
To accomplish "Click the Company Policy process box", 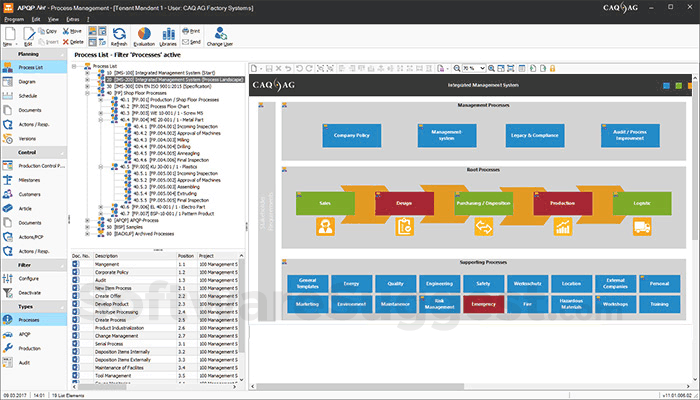I will click(352, 135).
